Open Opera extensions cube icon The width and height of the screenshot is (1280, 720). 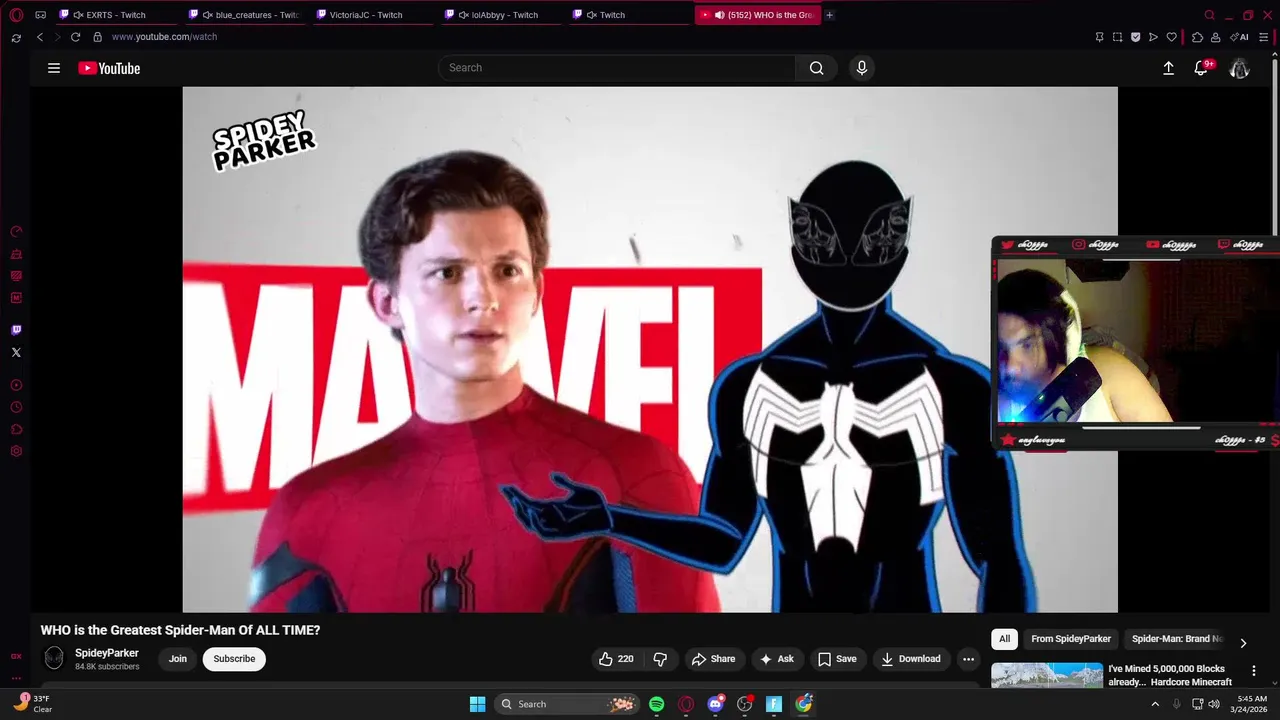click(x=1197, y=37)
